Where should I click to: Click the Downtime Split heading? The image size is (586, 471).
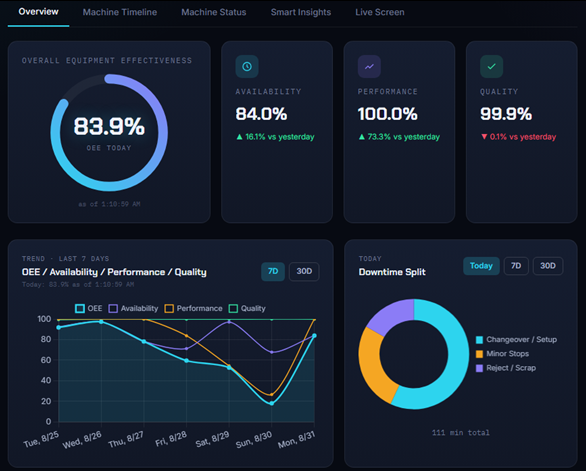coord(392,272)
